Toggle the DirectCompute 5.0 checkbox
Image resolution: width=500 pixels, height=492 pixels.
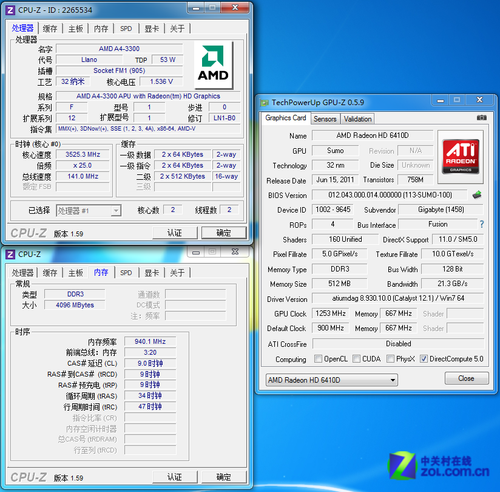tap(423, 359)
